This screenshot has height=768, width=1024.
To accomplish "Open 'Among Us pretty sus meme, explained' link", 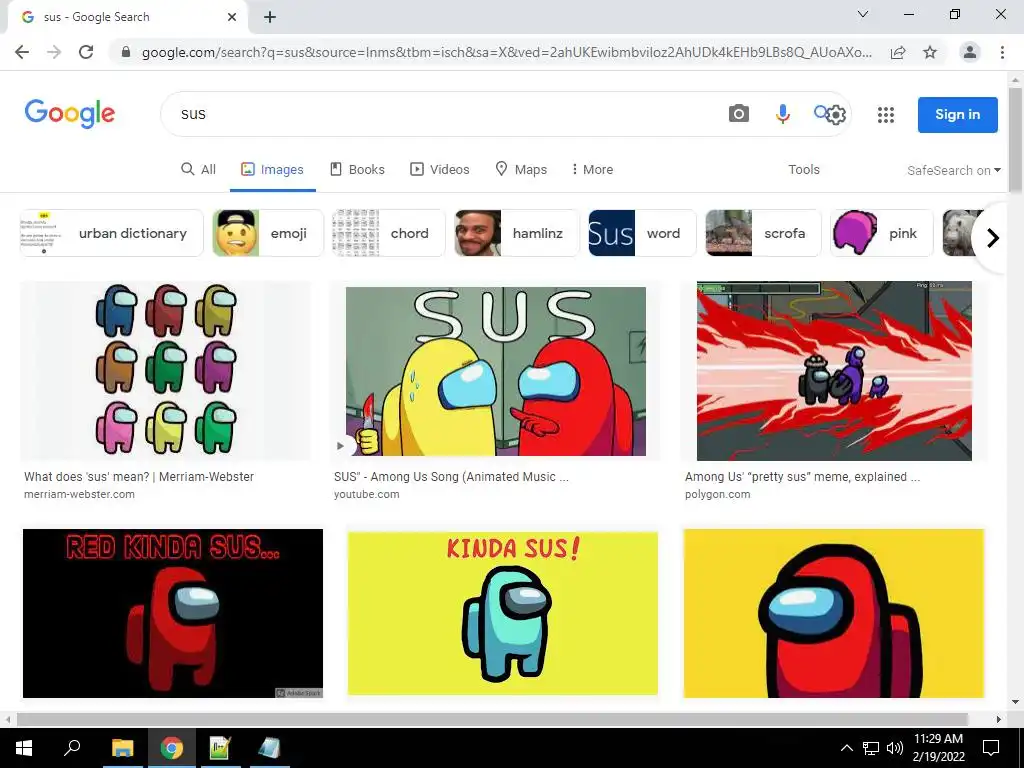I will coord(802,477).
